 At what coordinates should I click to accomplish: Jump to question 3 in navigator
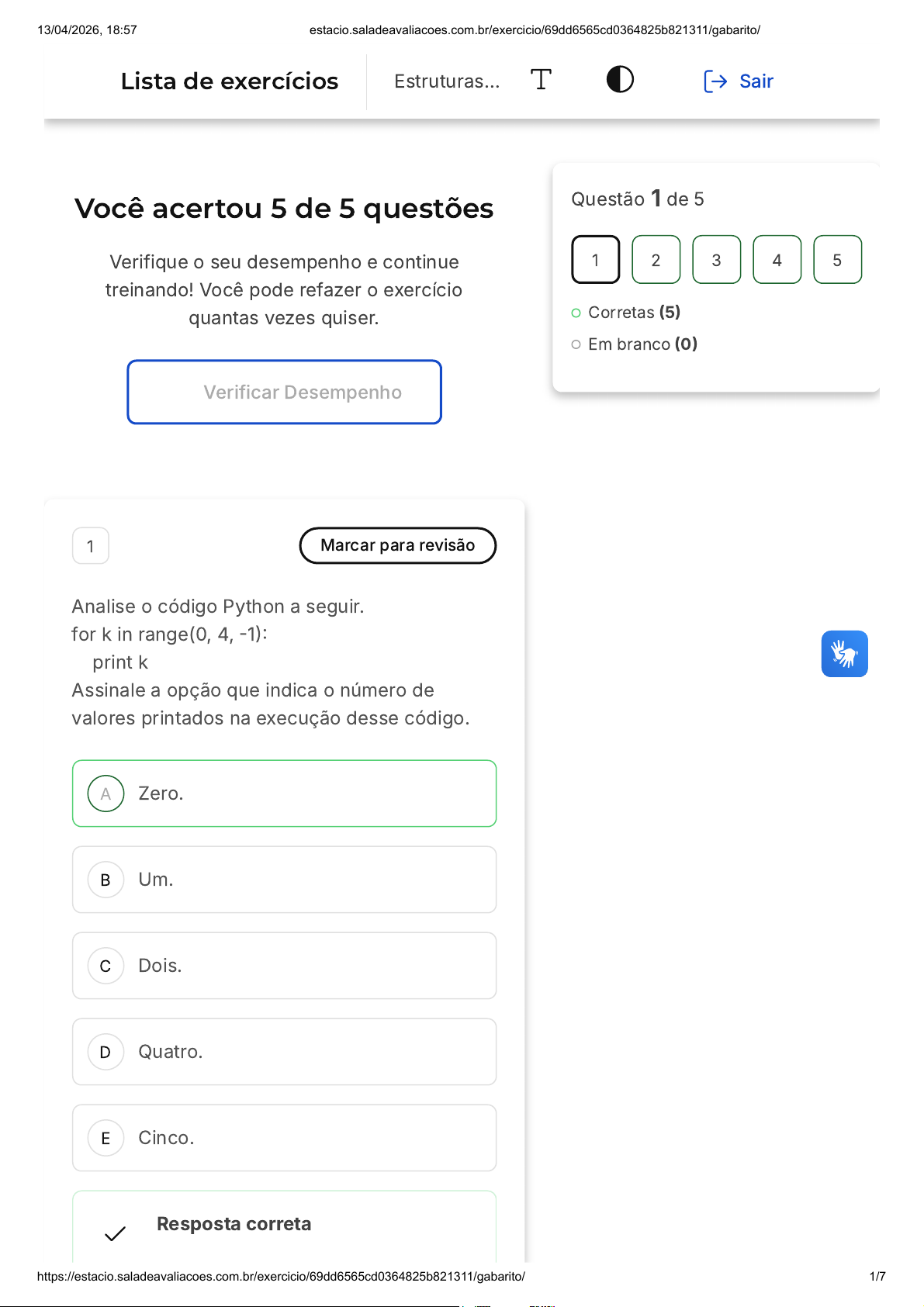click(x=716, y=260)
